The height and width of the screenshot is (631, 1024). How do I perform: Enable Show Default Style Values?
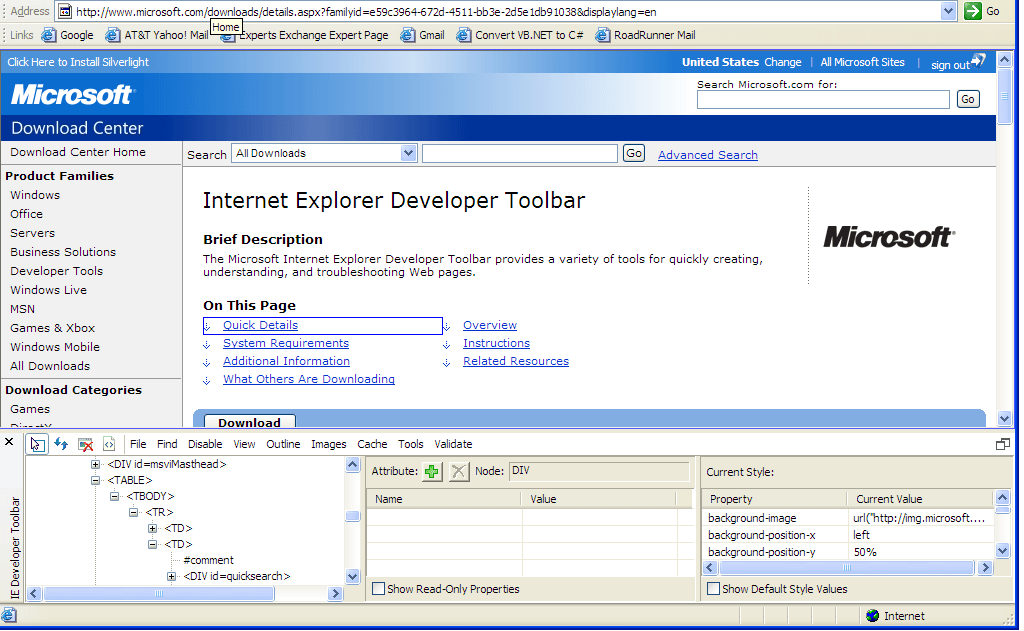point(713,589)
